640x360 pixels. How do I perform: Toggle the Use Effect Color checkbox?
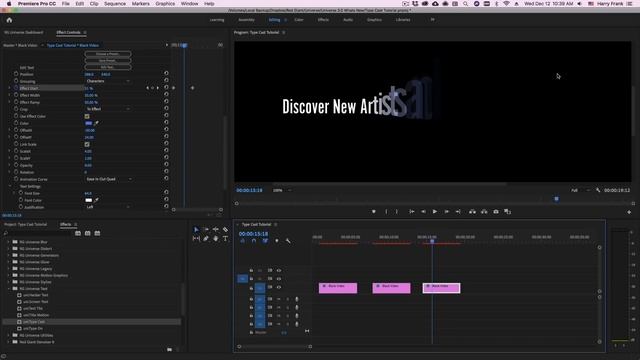pos(87,116)
